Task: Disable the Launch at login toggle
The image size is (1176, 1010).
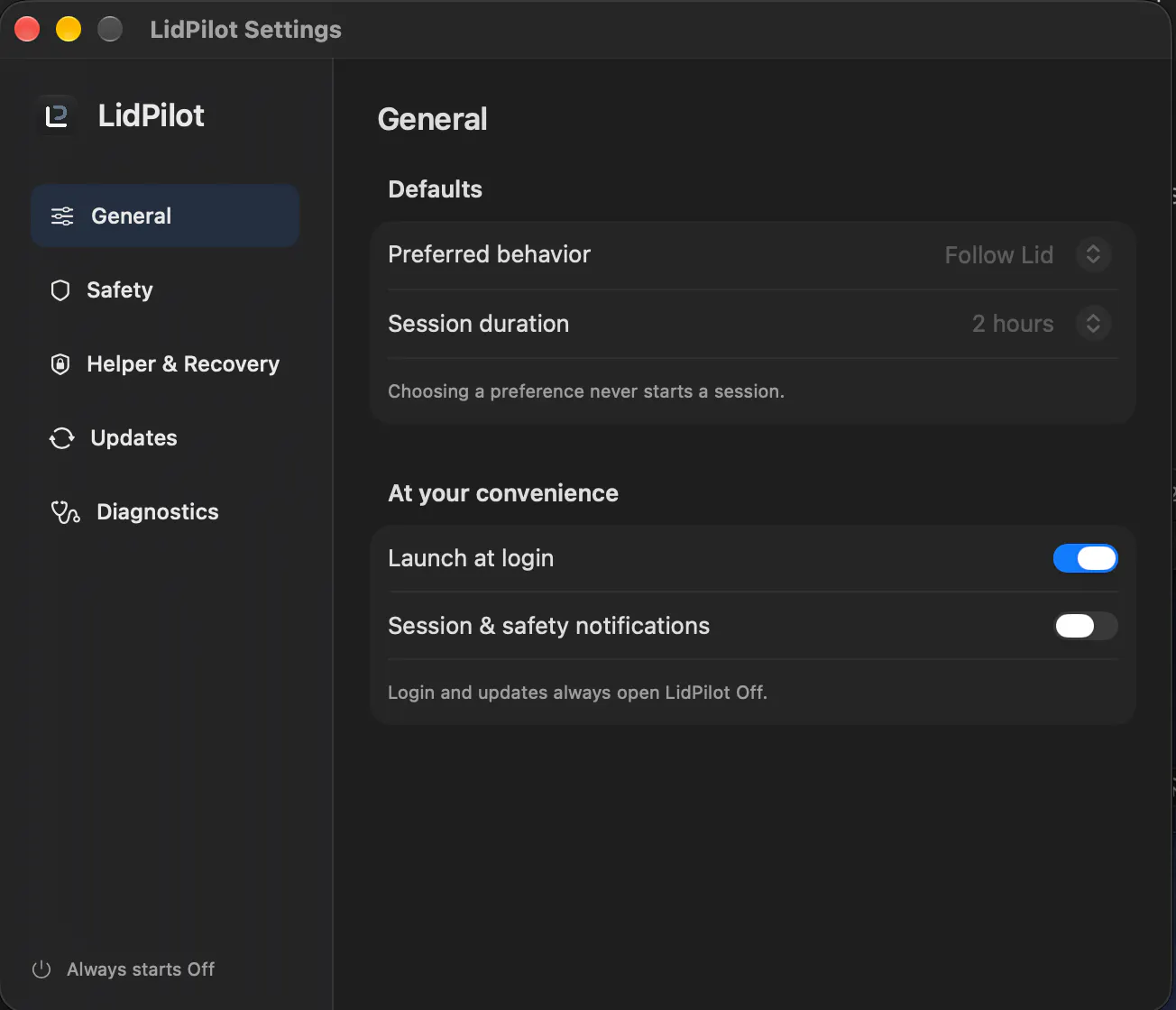Action: pyautogui.click(x=1086, y=558)
